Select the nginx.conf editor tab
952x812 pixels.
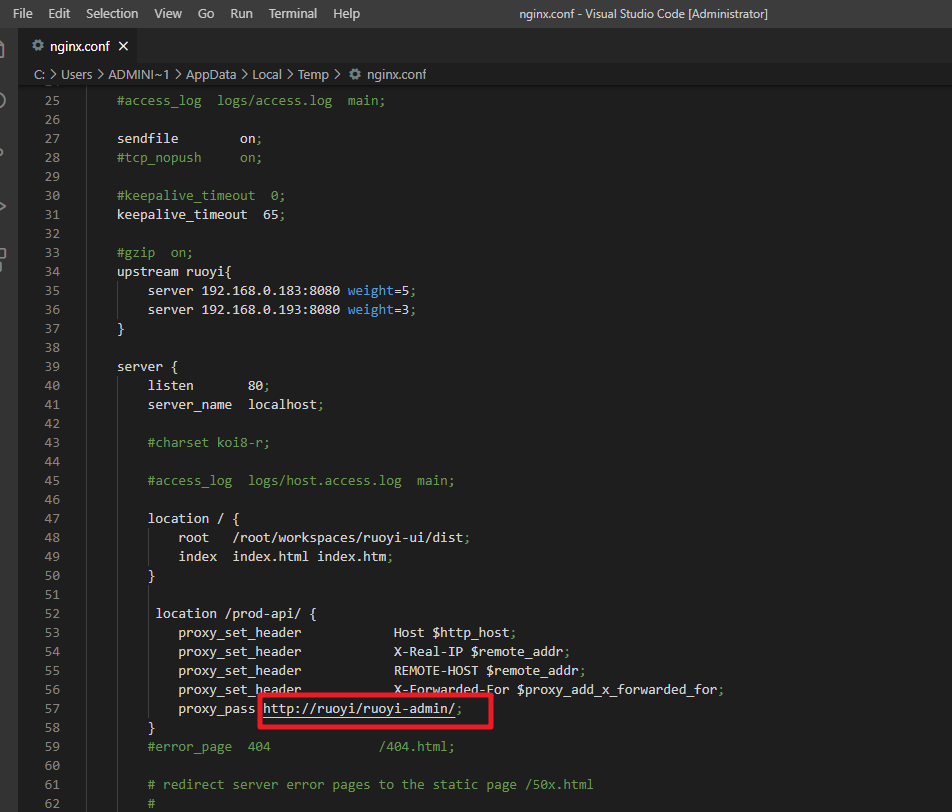(80, 46)
